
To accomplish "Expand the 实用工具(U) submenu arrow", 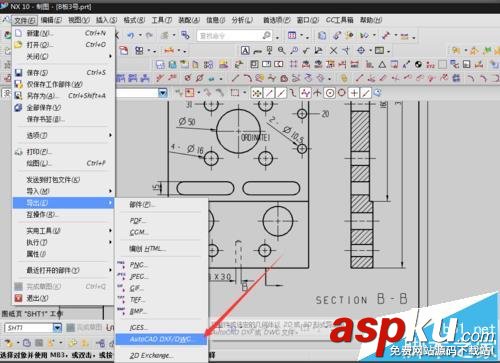I will tap(110, 230).
